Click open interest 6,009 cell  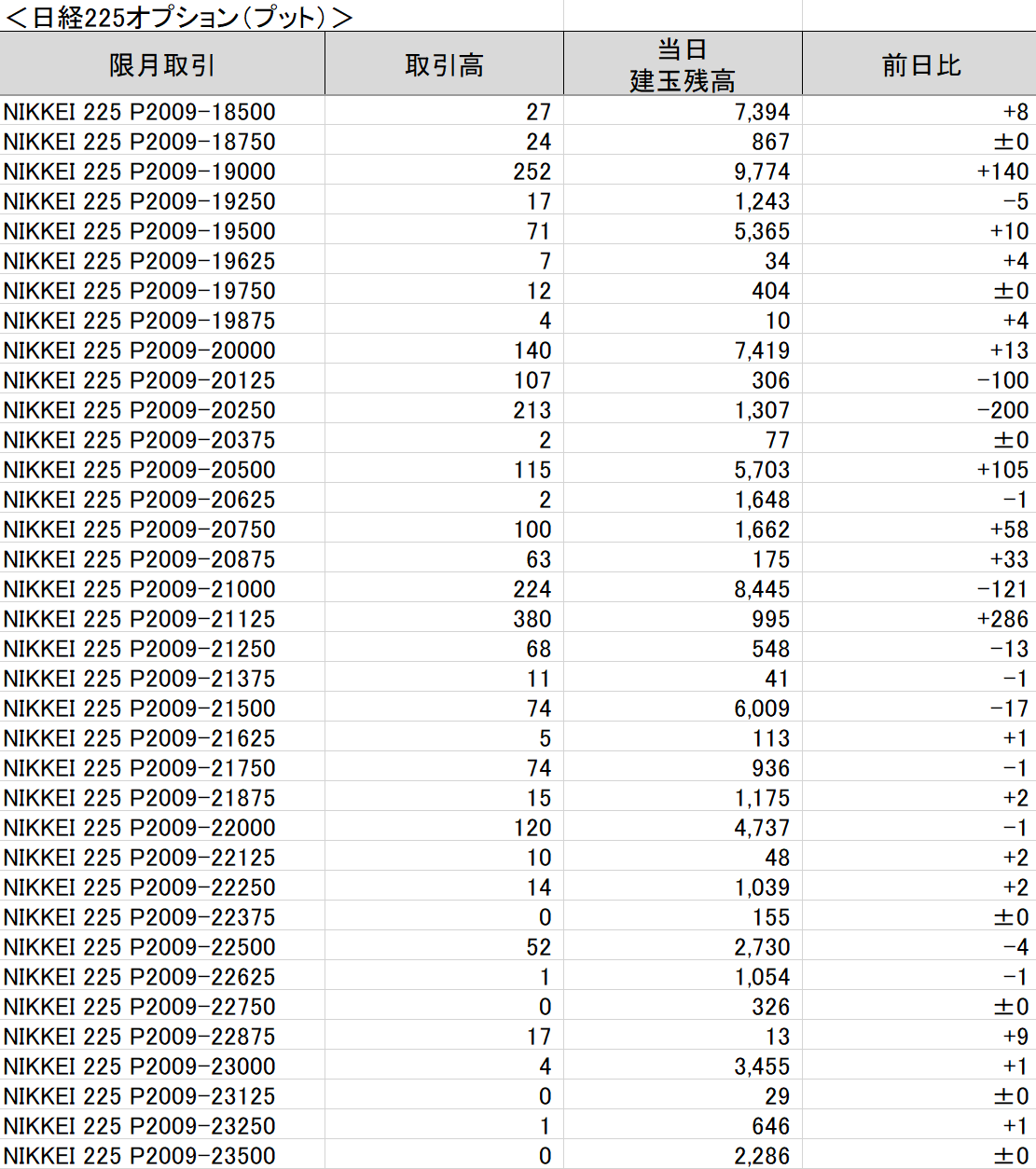(x=683, y=708)
